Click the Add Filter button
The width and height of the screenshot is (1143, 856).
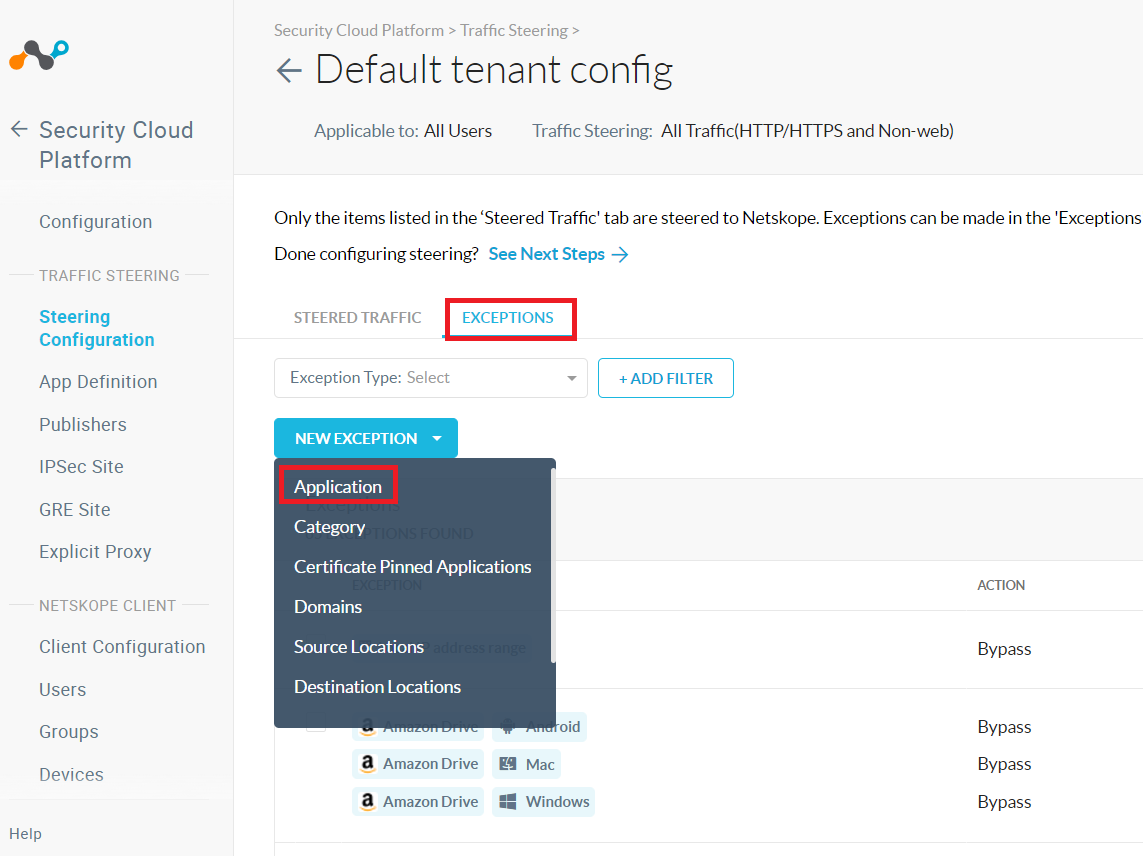coord(666,378)
